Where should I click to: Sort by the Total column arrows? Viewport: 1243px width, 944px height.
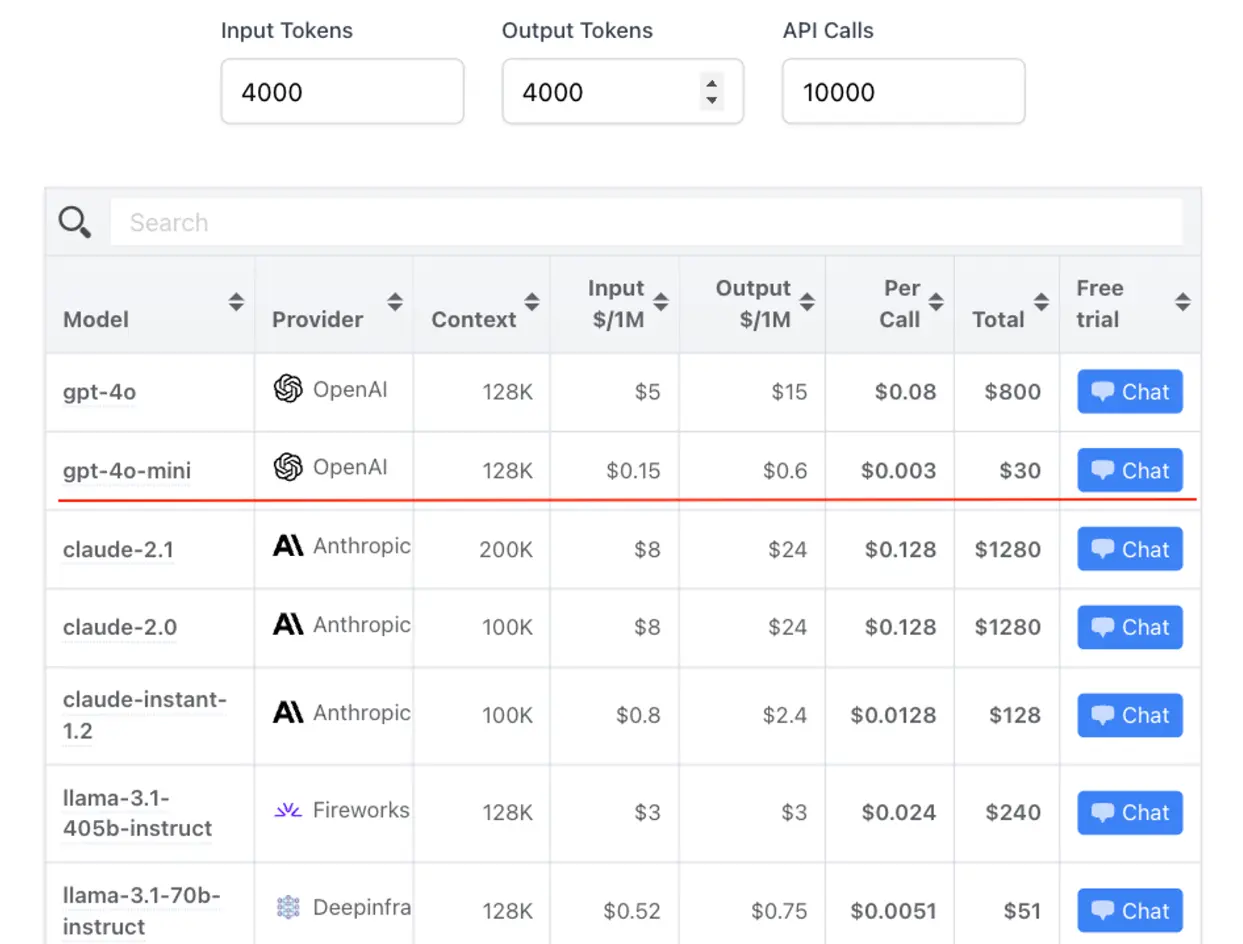click(x=1041, y=302)
